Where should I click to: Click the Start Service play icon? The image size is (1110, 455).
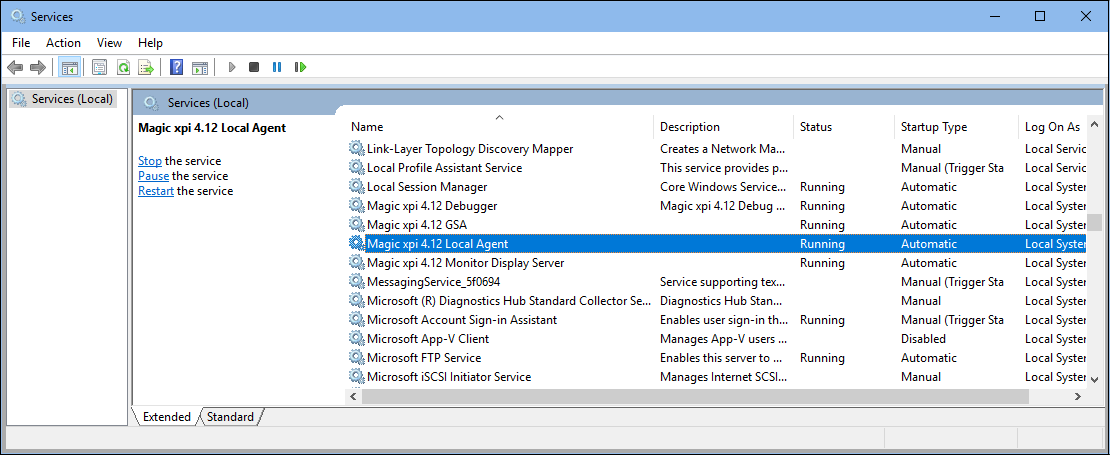pos(231,67)
